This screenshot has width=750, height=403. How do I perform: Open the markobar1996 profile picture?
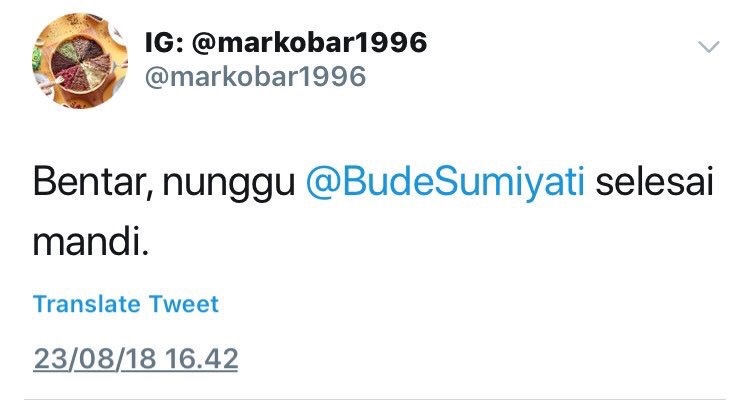pos(80,61)
